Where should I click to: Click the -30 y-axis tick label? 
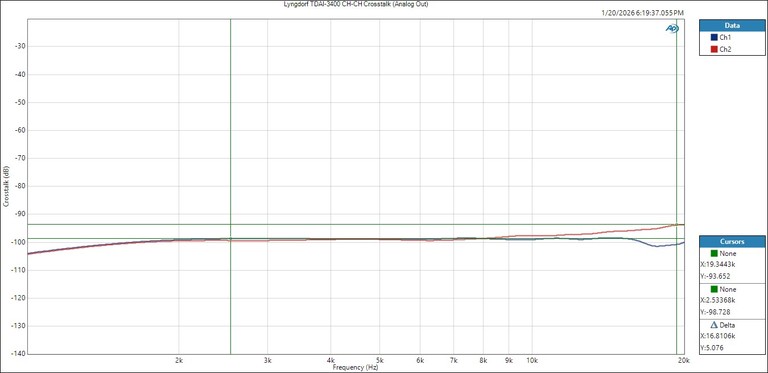[20, 47]
